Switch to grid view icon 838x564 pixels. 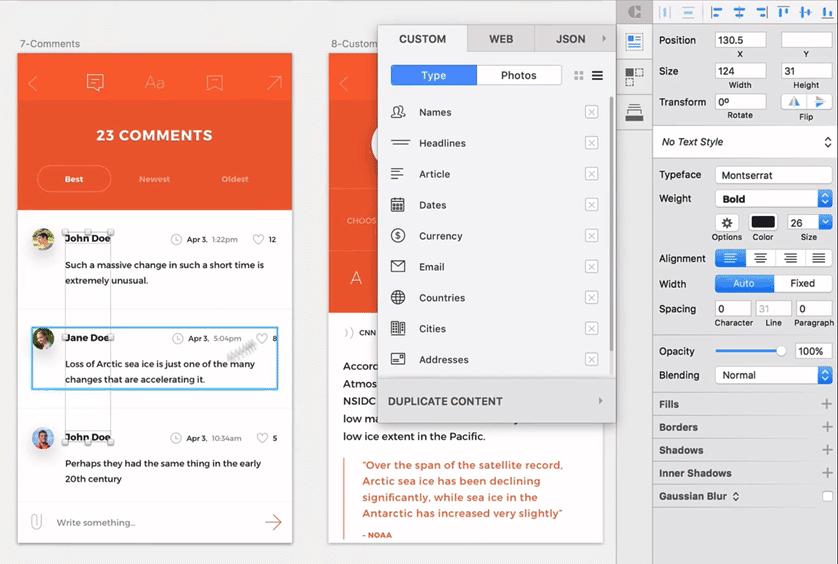pos(579,76)
